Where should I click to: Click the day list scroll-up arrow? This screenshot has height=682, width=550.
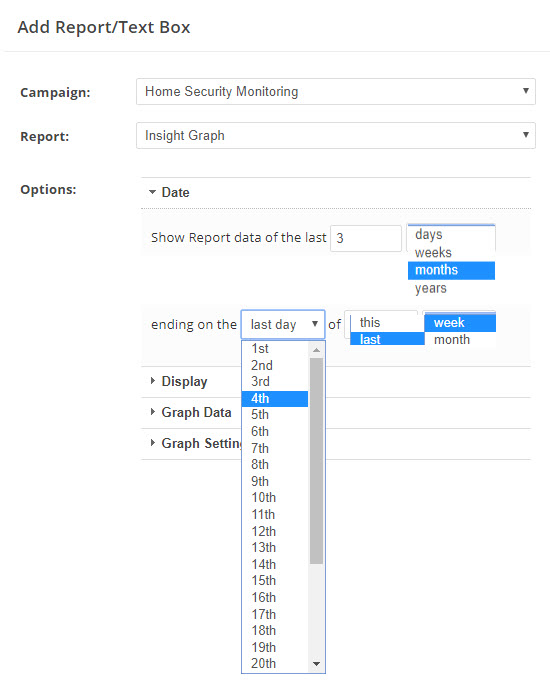[x=317, y=350]
